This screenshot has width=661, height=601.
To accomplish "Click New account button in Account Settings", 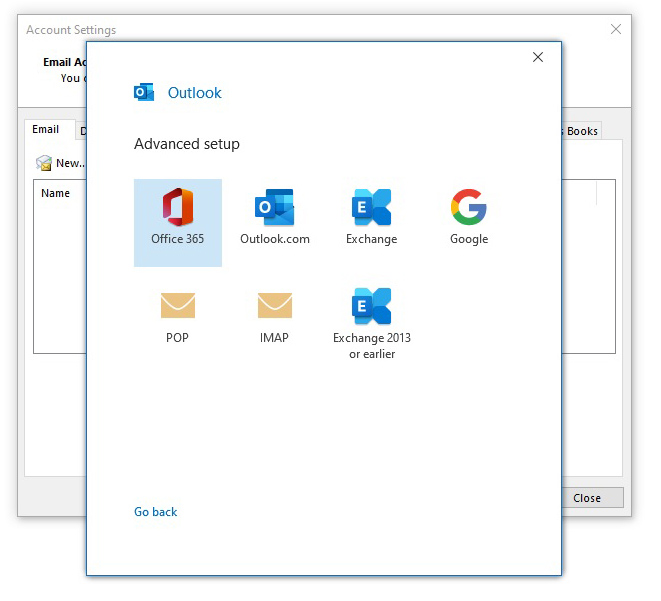I will [60, 163].
